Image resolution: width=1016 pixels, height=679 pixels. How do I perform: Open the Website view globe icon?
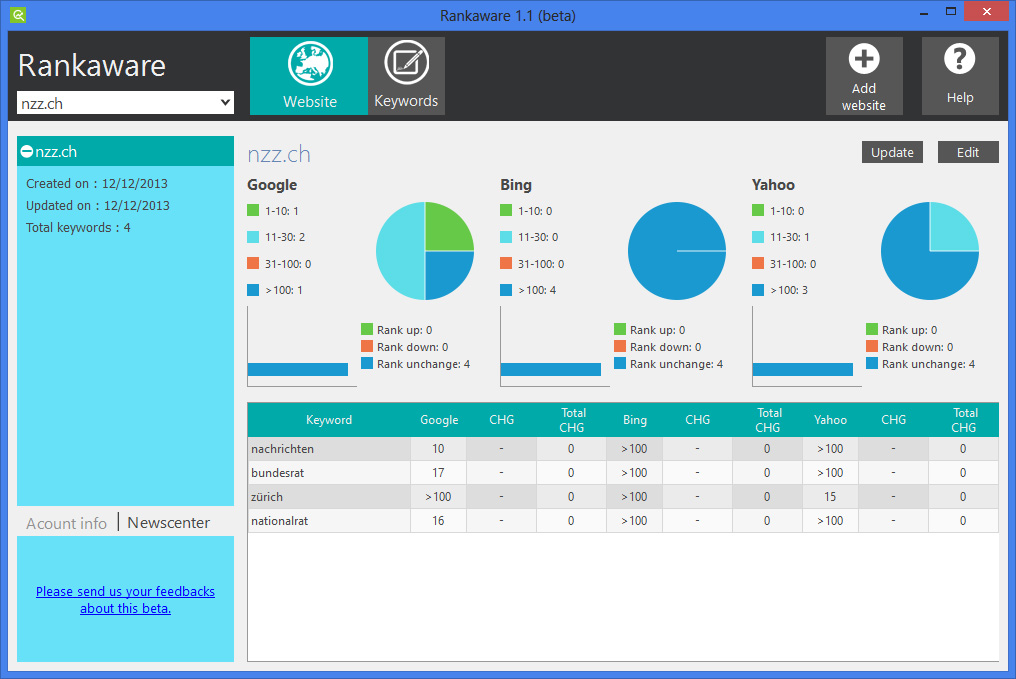point(310,63)
